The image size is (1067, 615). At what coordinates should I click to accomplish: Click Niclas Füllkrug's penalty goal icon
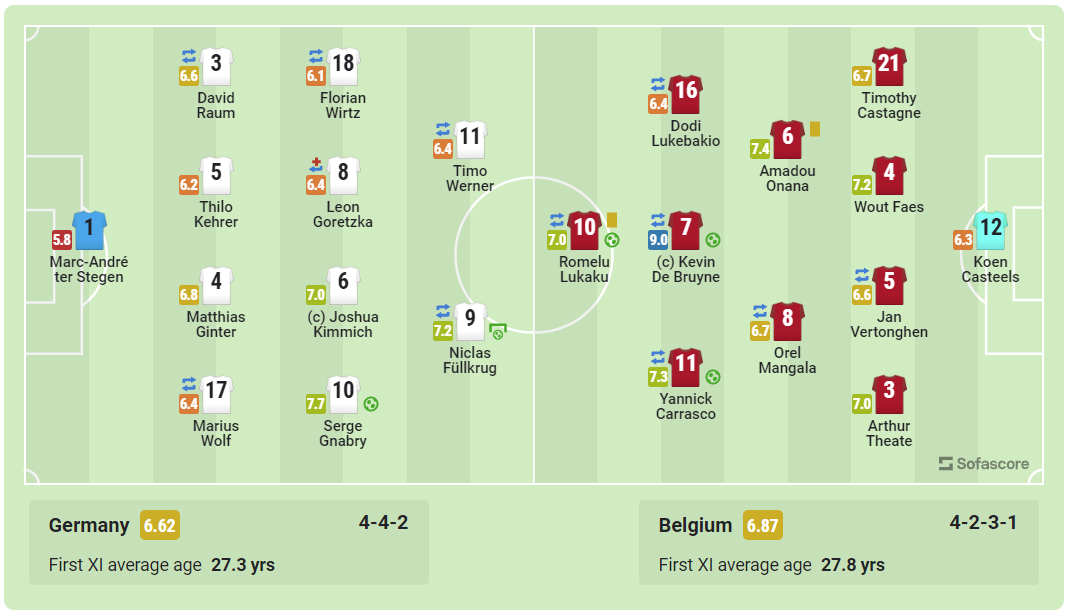(x=497, y=331)
